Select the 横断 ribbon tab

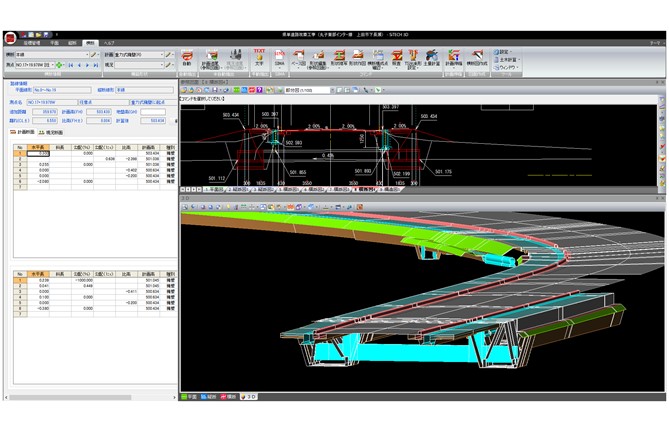91,43
